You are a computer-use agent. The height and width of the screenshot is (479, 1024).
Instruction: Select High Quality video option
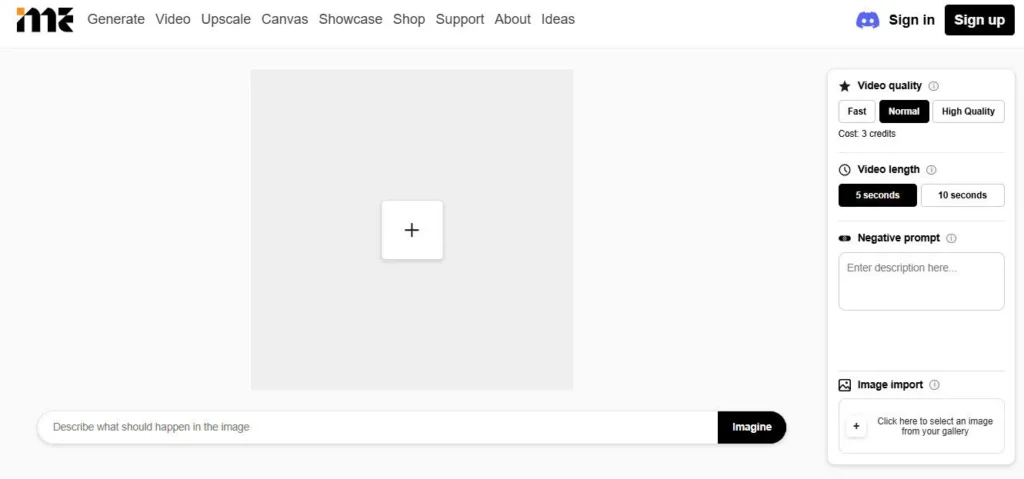968,111
